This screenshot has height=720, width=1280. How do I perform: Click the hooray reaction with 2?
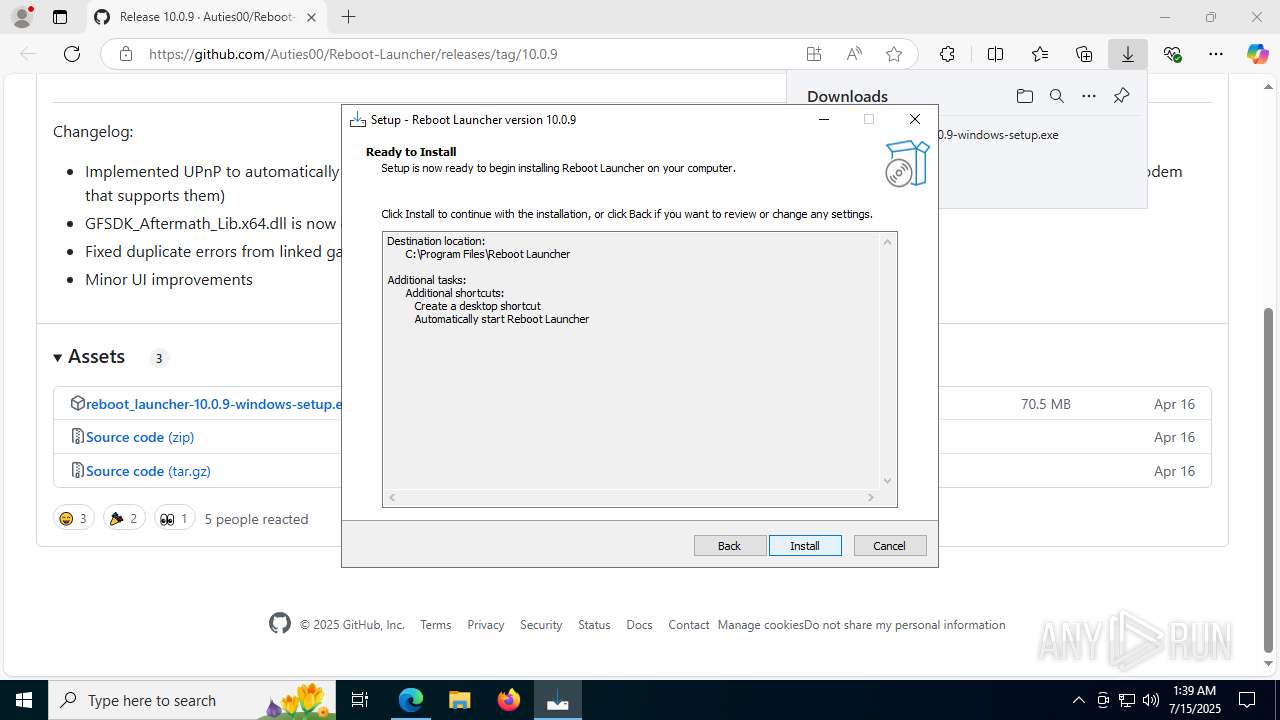pos(124,518)
